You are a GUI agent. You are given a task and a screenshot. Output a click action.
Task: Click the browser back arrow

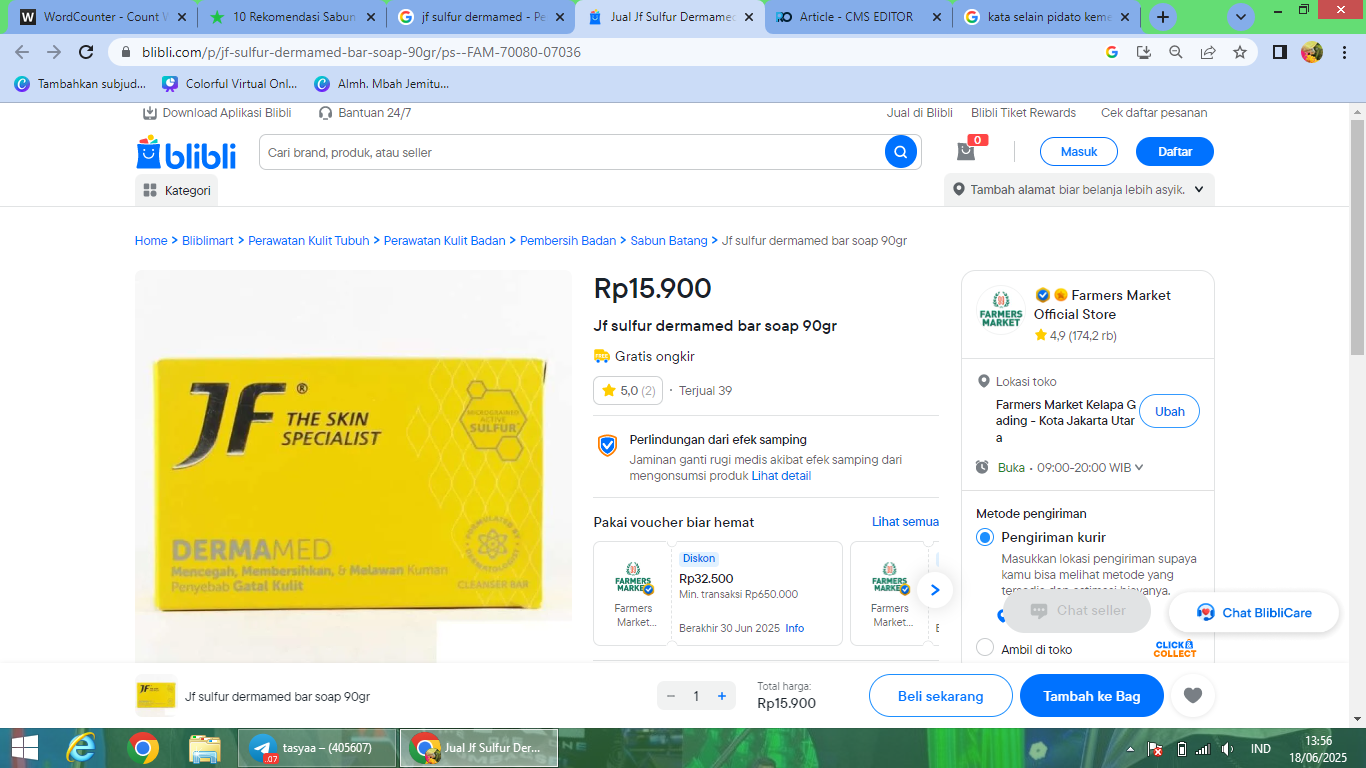pyautogui.click(x=22, y=52)
